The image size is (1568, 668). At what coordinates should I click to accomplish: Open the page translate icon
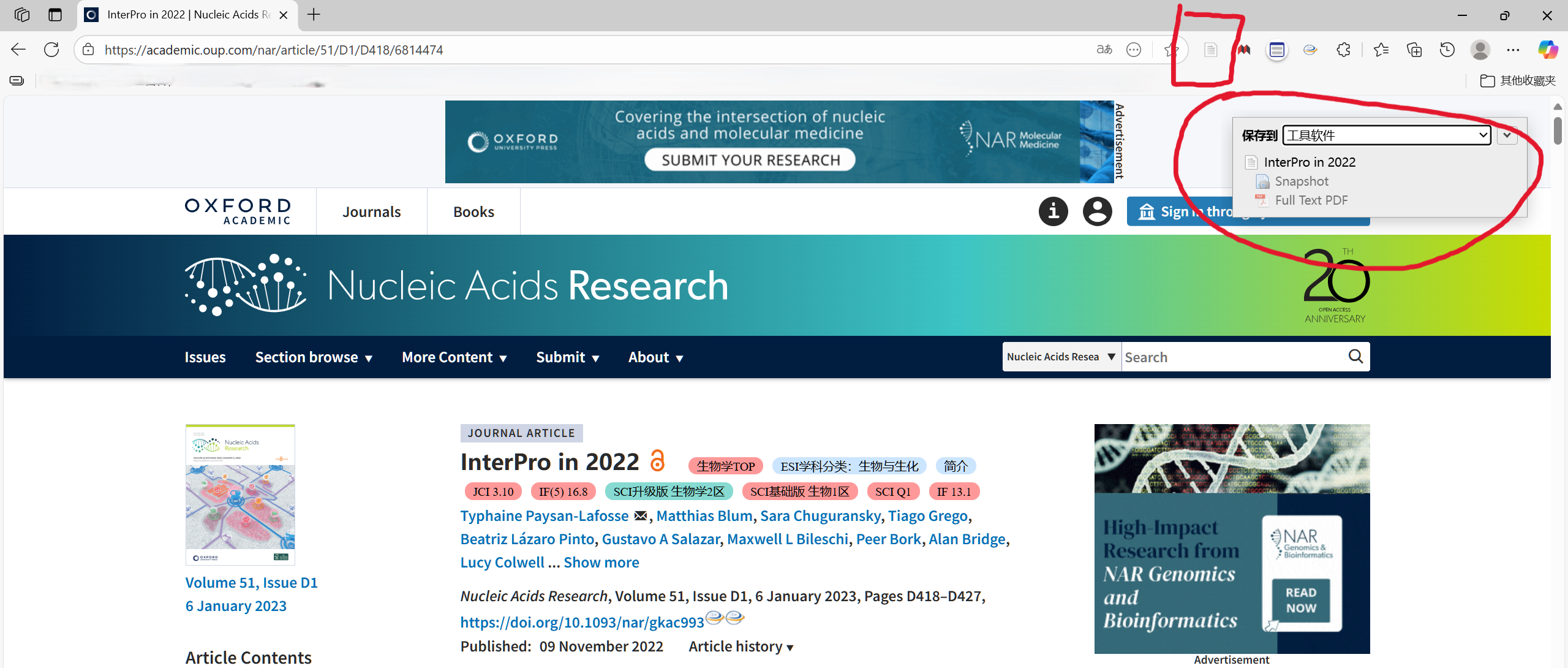click(1104, 50)
